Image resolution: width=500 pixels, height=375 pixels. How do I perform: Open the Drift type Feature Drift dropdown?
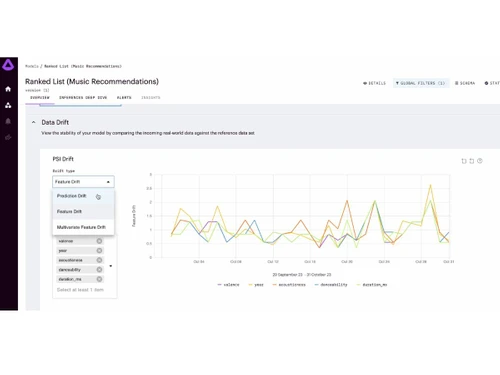(x=83, y=182)
